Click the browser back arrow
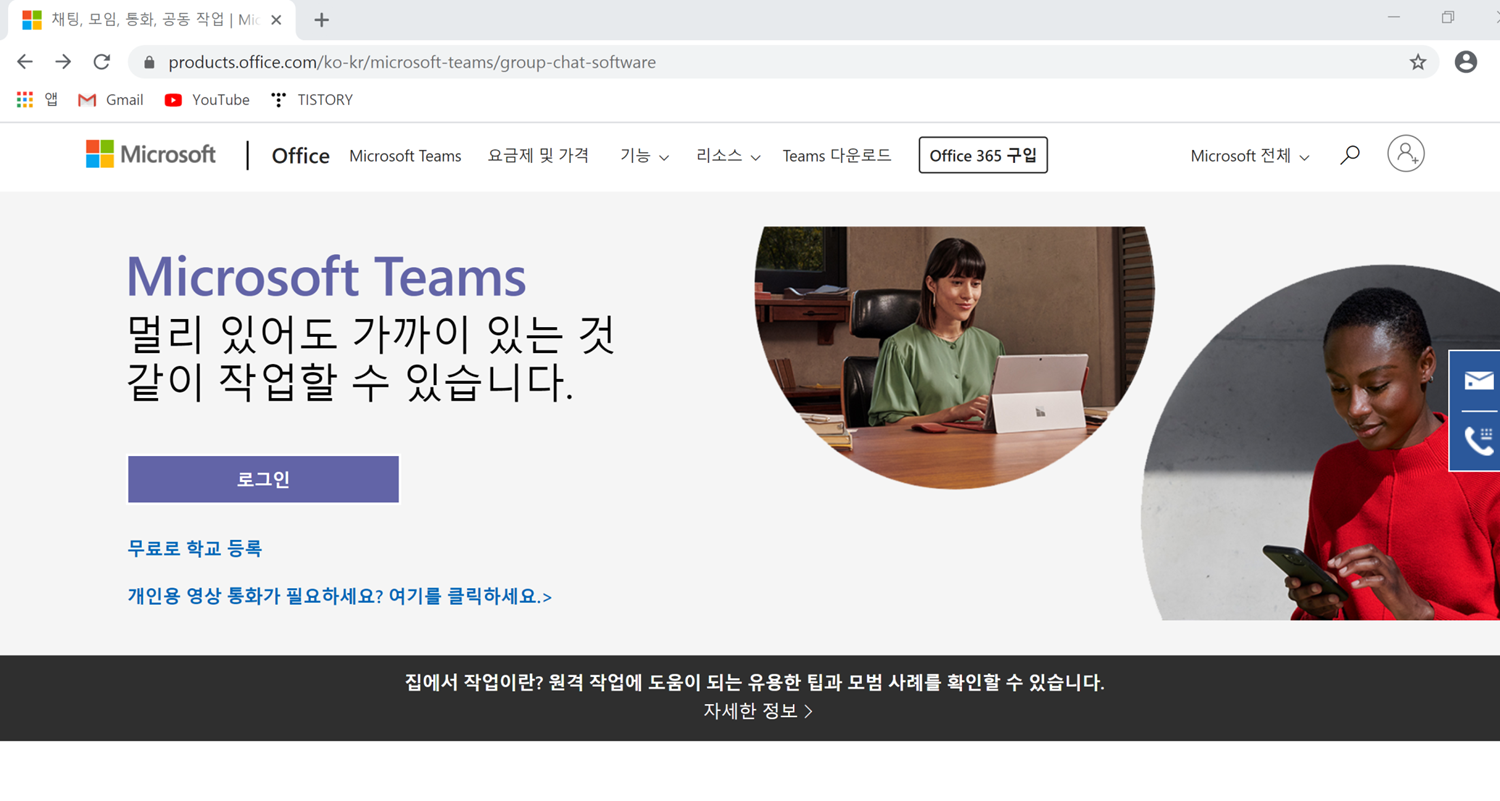Screen dimensions: 1500x801 pyautogui.click(x=25, y=62)
